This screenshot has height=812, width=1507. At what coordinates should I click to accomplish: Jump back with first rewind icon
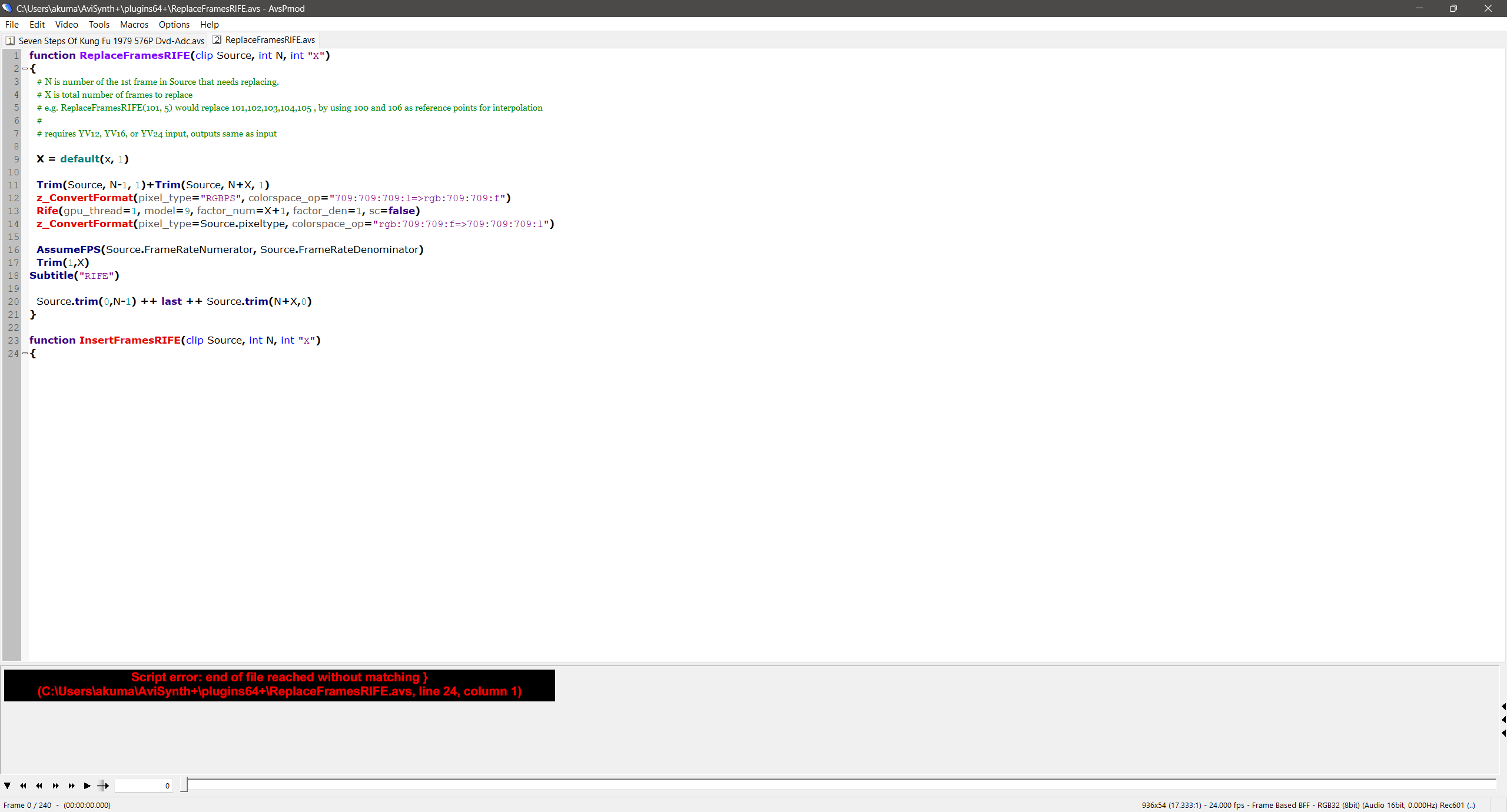[x=23, y=786]
